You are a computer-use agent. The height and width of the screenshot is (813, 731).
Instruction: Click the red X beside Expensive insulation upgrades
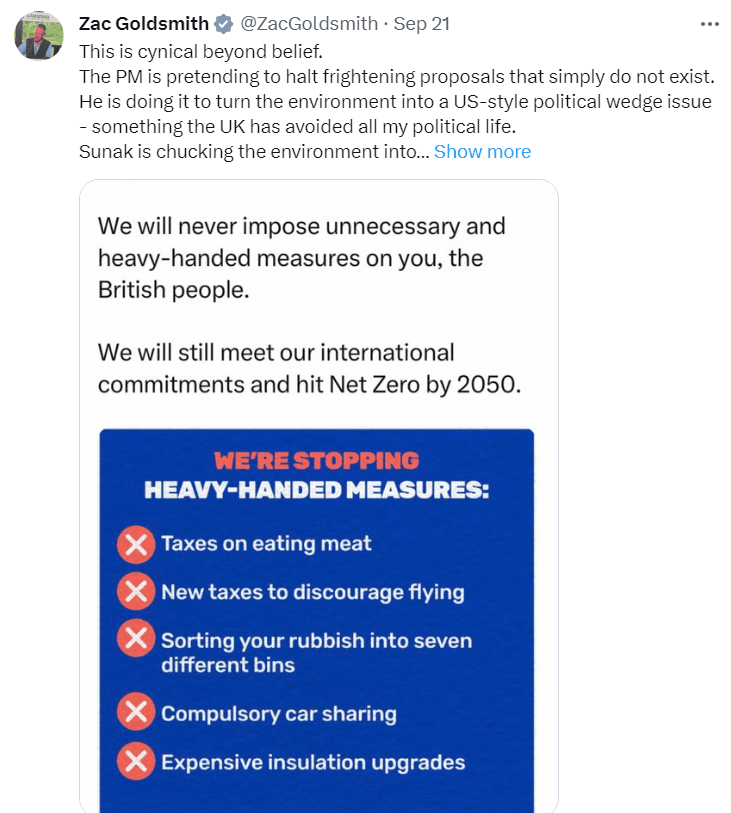136,761
